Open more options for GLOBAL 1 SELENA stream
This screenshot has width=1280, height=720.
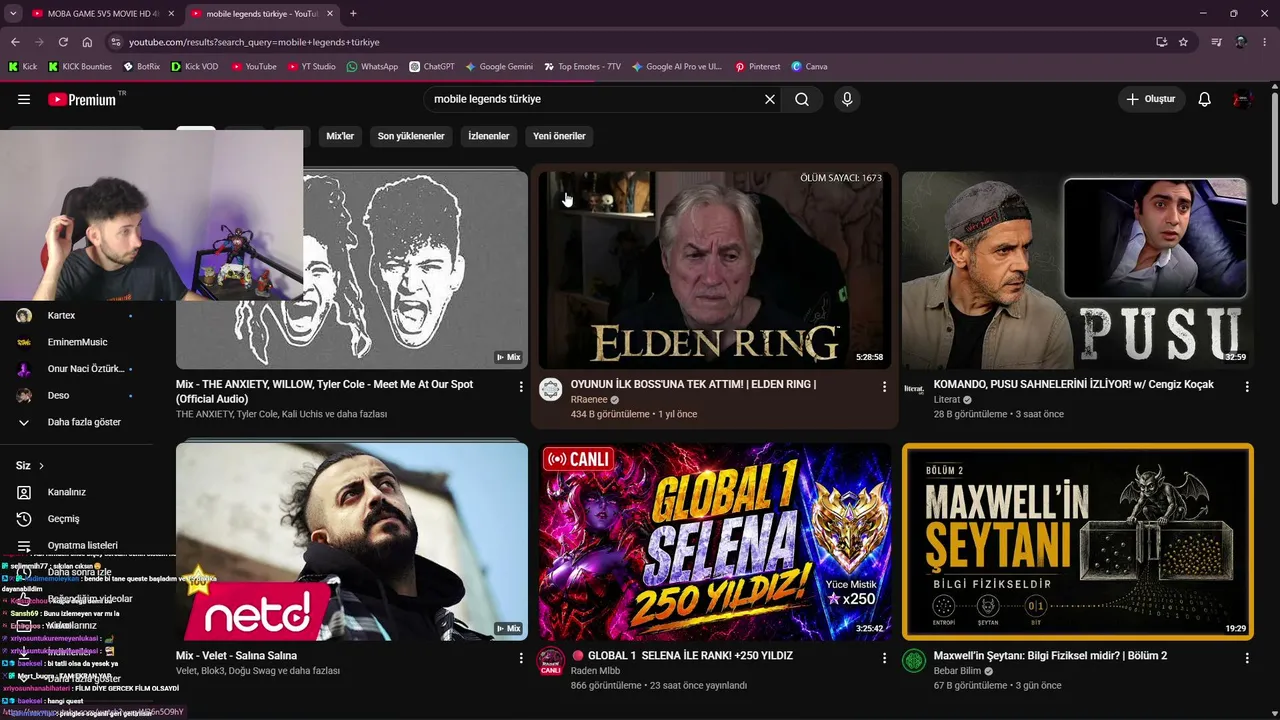pyautogui.click(x=884, y=658)
